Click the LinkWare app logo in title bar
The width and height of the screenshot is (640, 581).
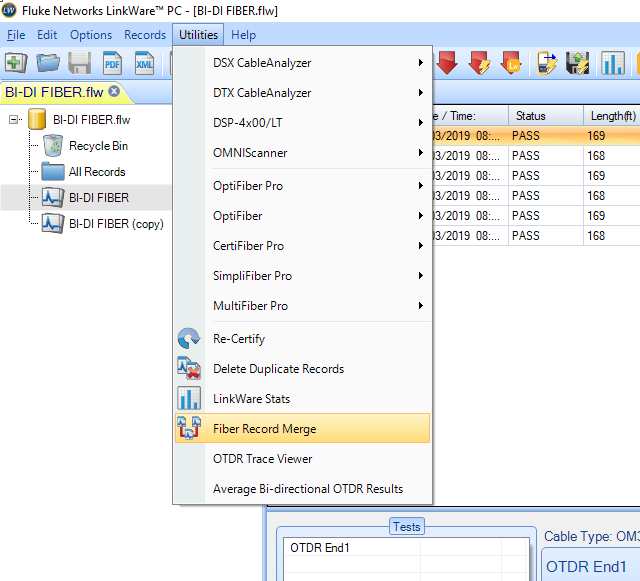click(x=9, y=10)
